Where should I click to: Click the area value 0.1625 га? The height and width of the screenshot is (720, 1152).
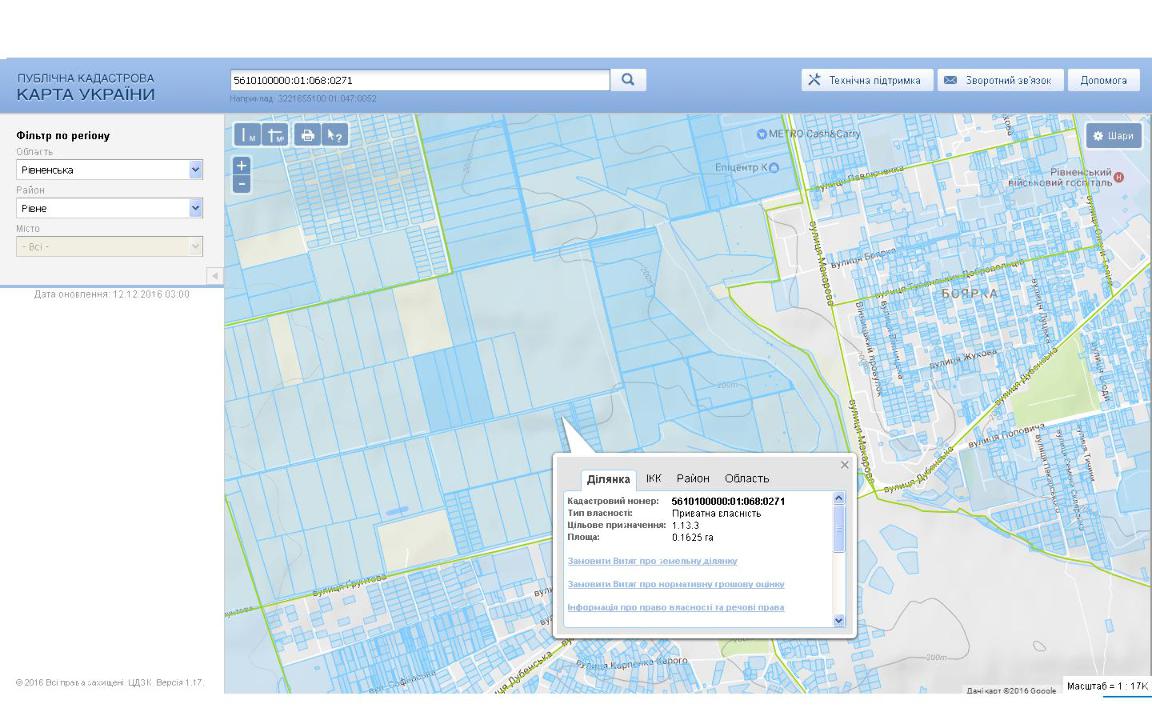click(x=693, y=538)
